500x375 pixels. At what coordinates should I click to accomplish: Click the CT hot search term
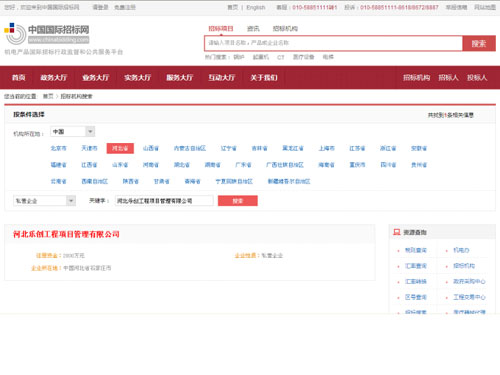[281, 57]
